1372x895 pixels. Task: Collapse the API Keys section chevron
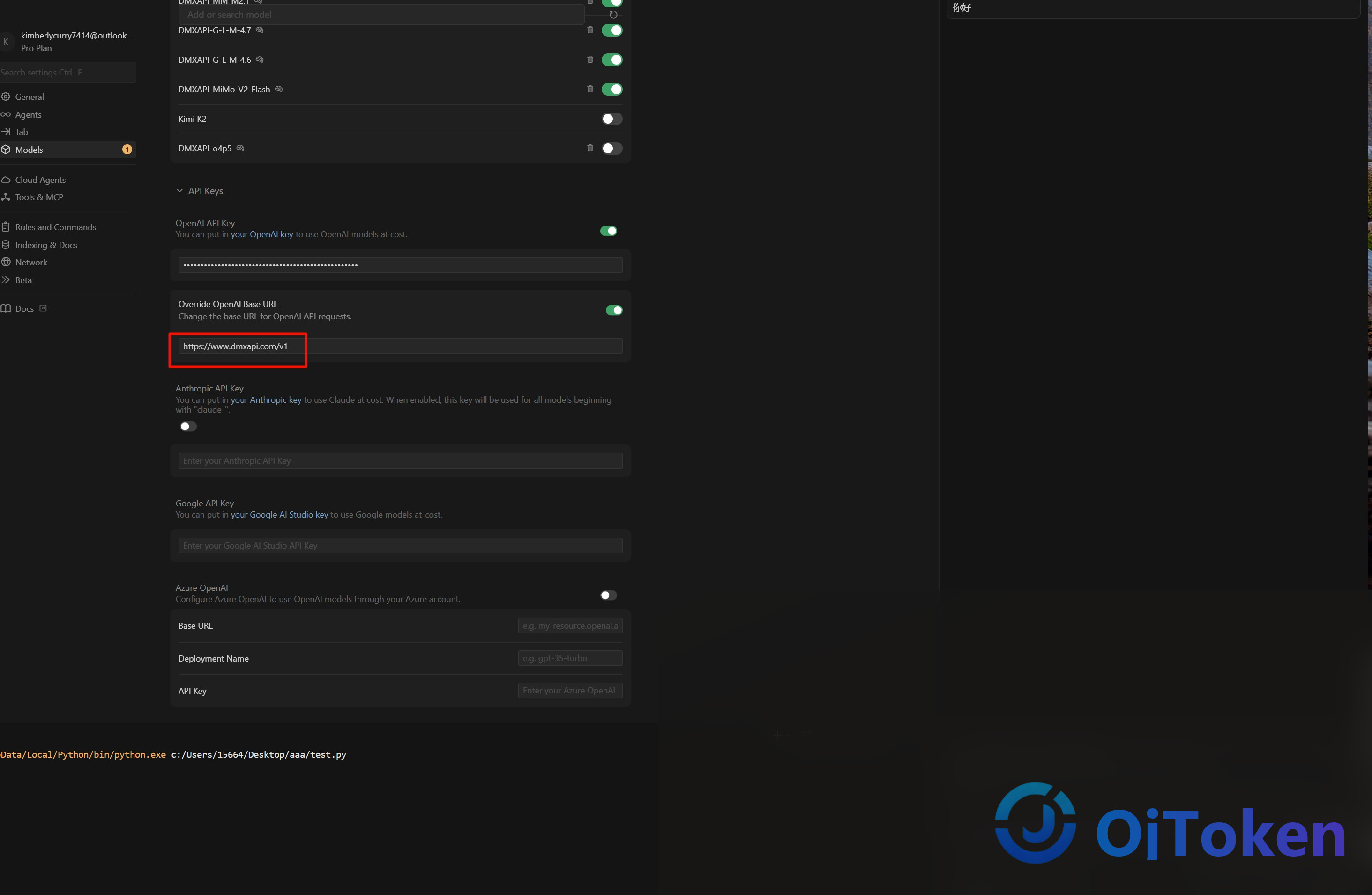click(179, 190)
